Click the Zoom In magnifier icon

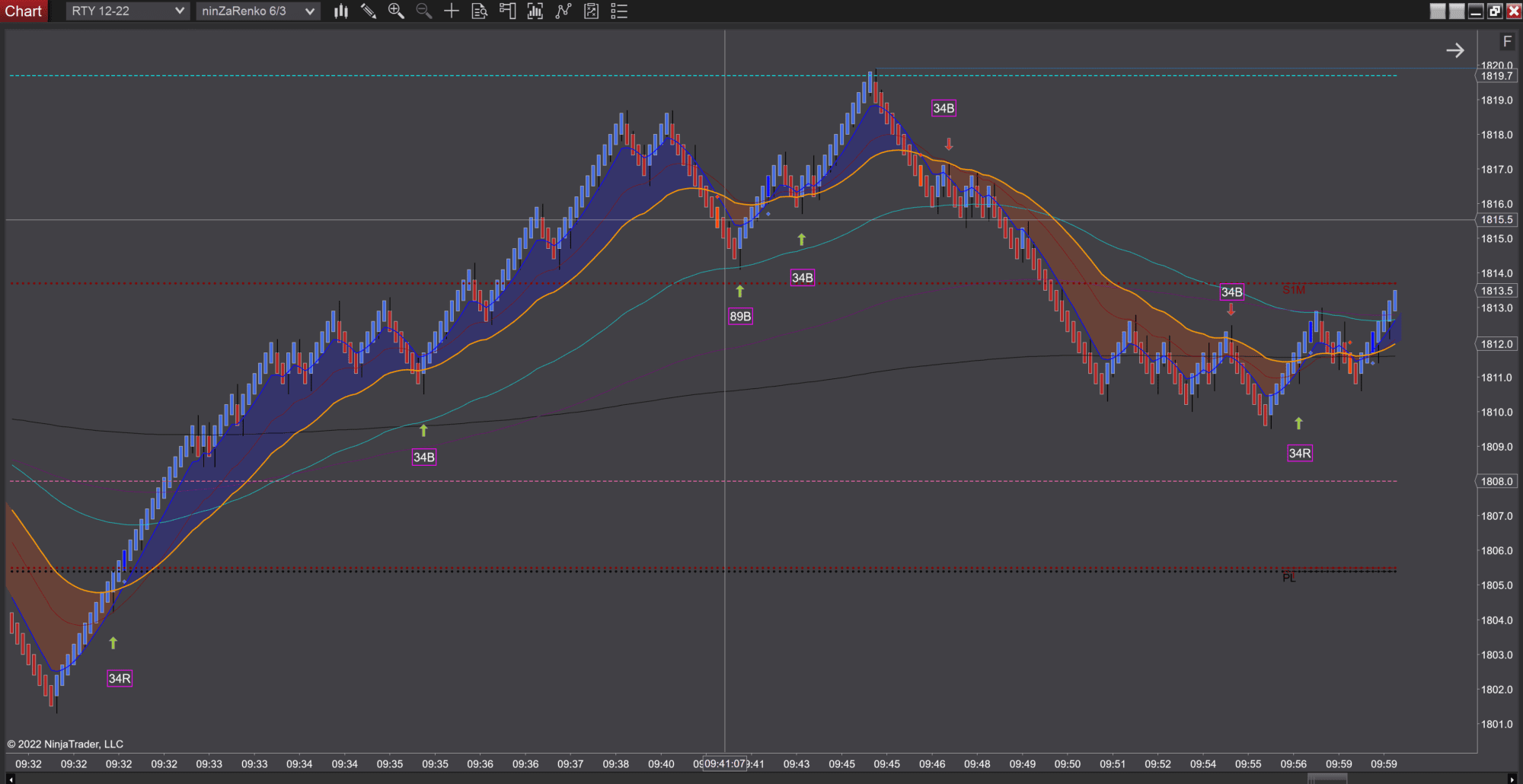click(396, 11)
